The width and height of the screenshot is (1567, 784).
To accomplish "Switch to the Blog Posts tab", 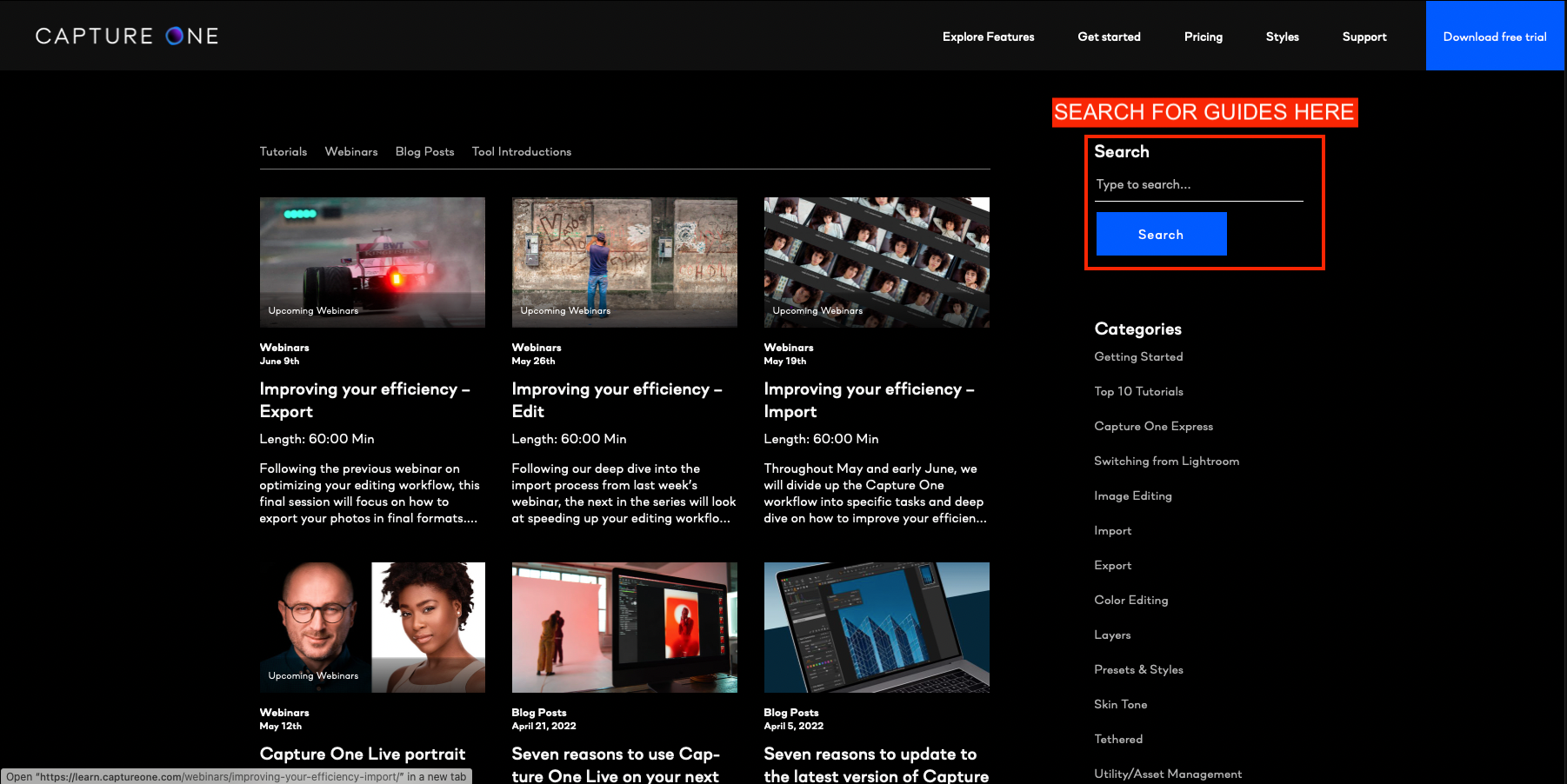I will pyautogui.click(x=424, y=151).
